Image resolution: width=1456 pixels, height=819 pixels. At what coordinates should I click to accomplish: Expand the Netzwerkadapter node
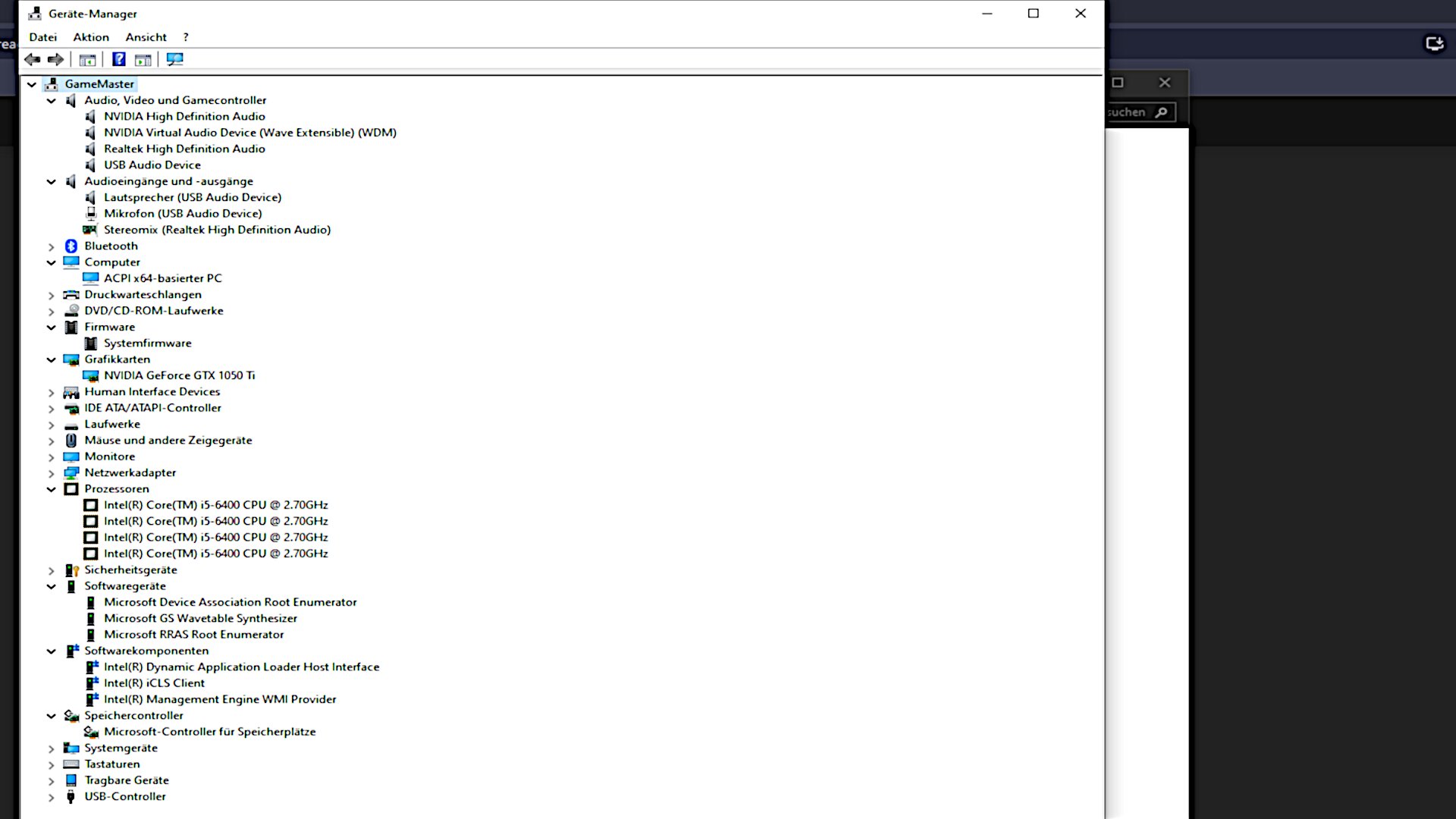click(51, 473)
